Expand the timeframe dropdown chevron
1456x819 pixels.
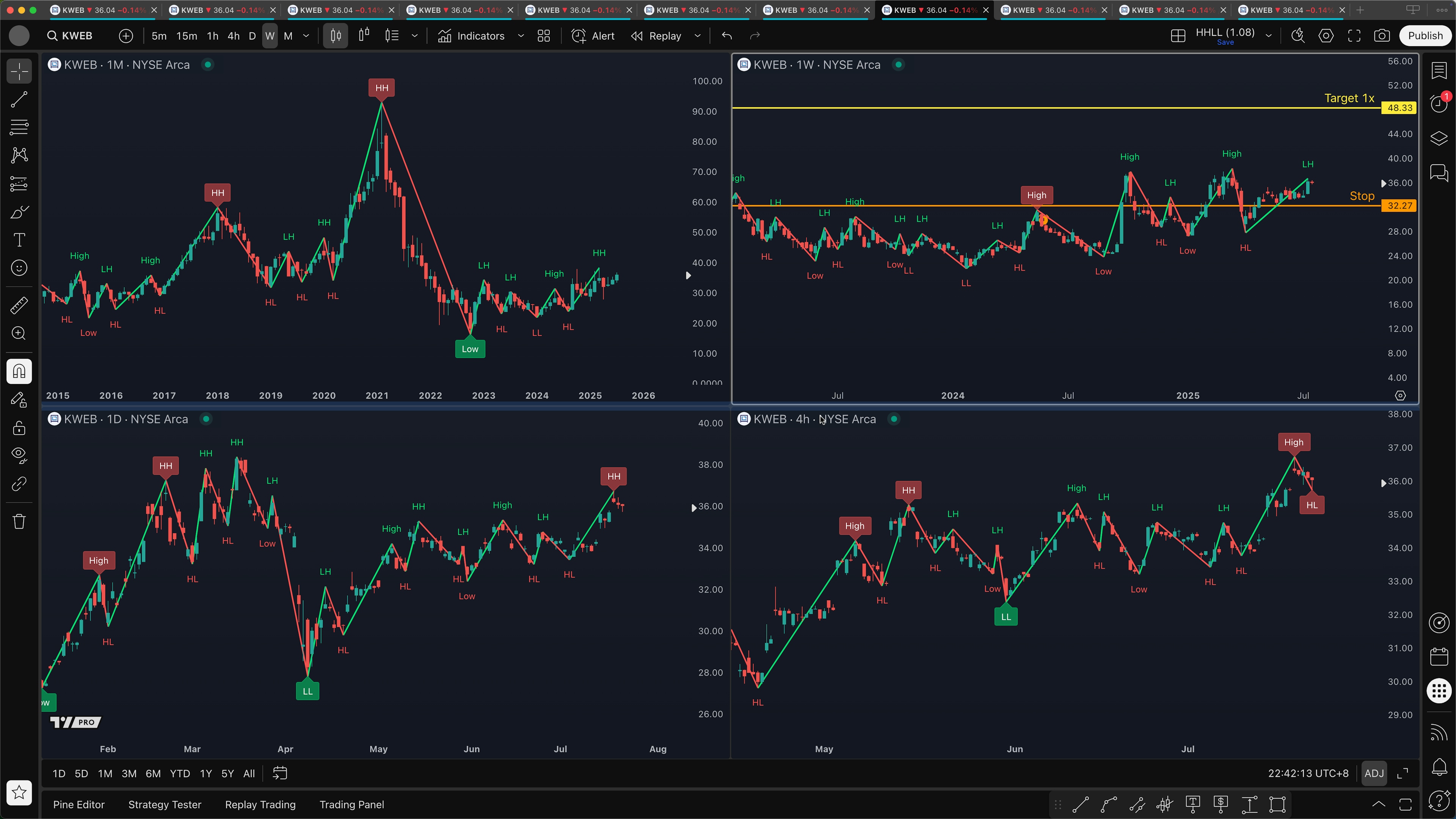coord(306,36)
